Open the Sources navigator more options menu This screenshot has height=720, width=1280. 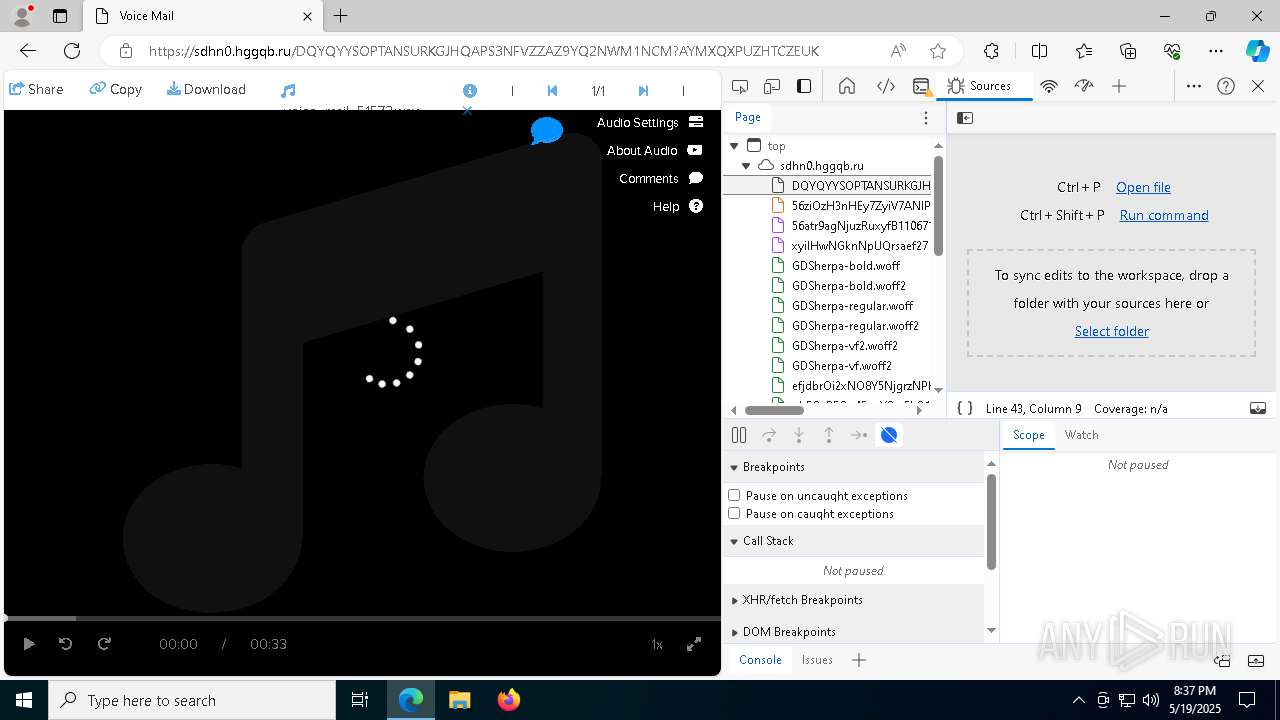(x=926, y=118)
